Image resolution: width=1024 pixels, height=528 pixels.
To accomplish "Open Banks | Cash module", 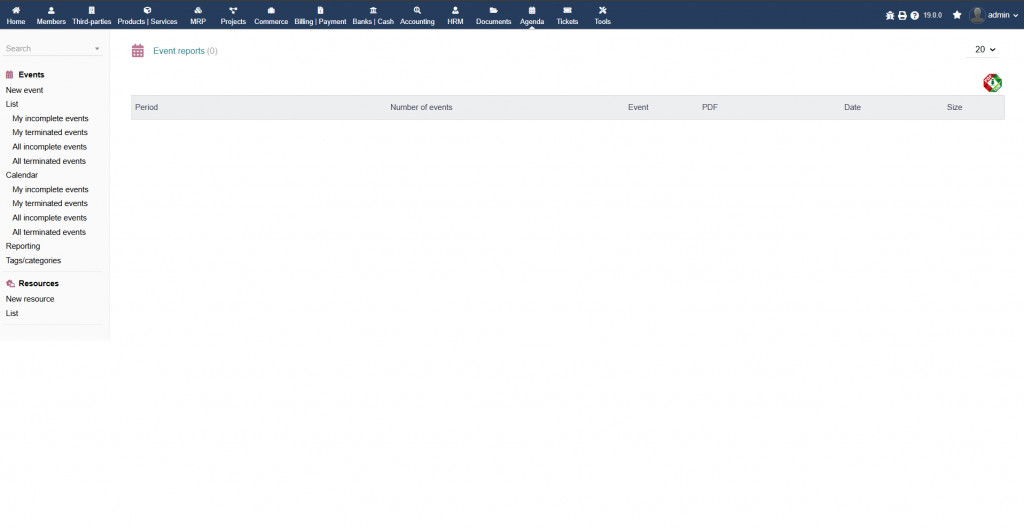I will (373, 16).
